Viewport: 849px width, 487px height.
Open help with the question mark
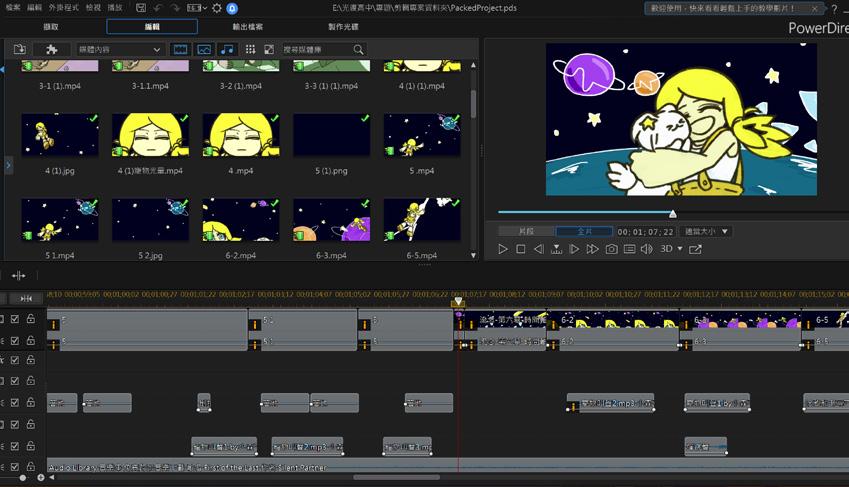click(x=834, y=9)
